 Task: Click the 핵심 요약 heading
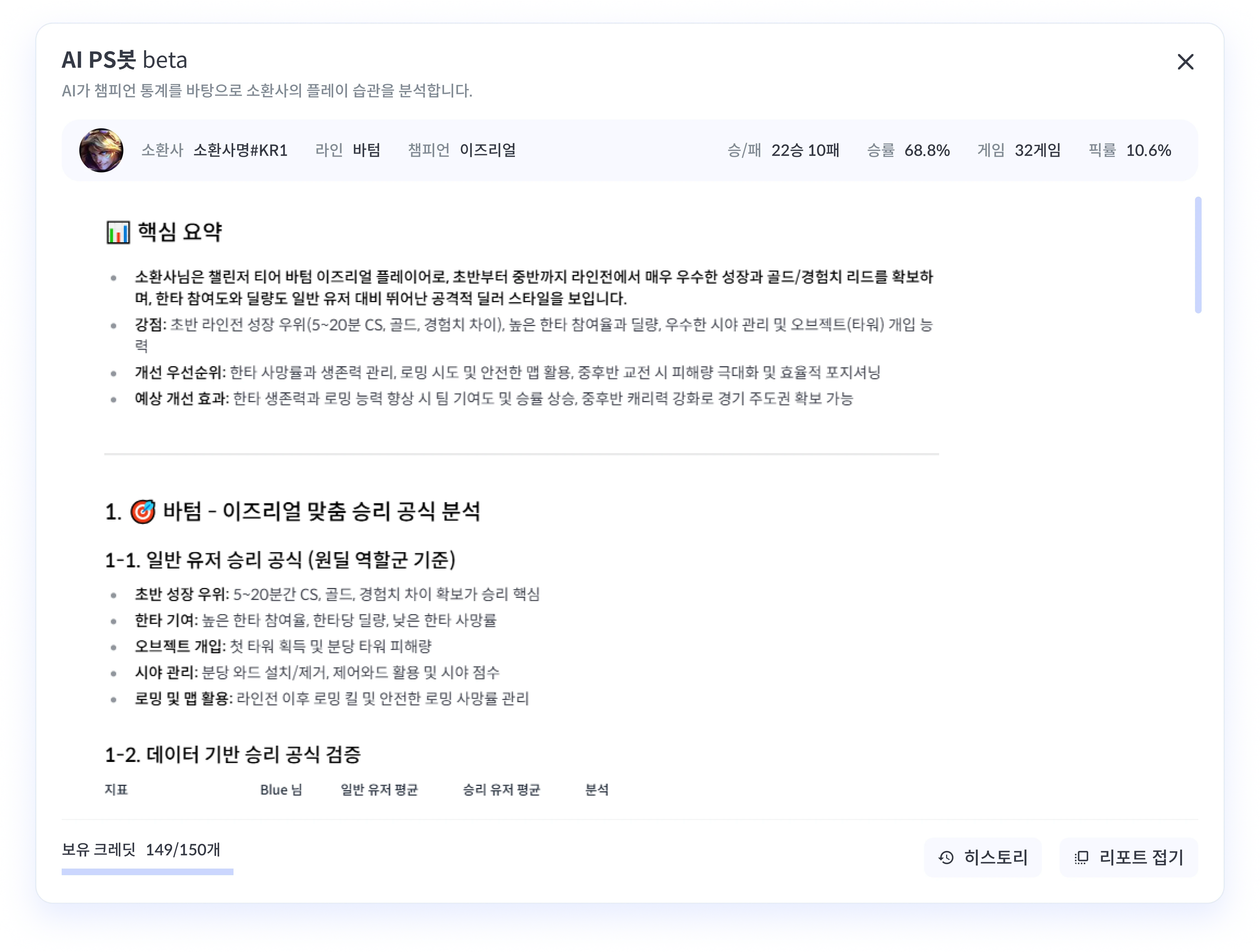(180, 232)
